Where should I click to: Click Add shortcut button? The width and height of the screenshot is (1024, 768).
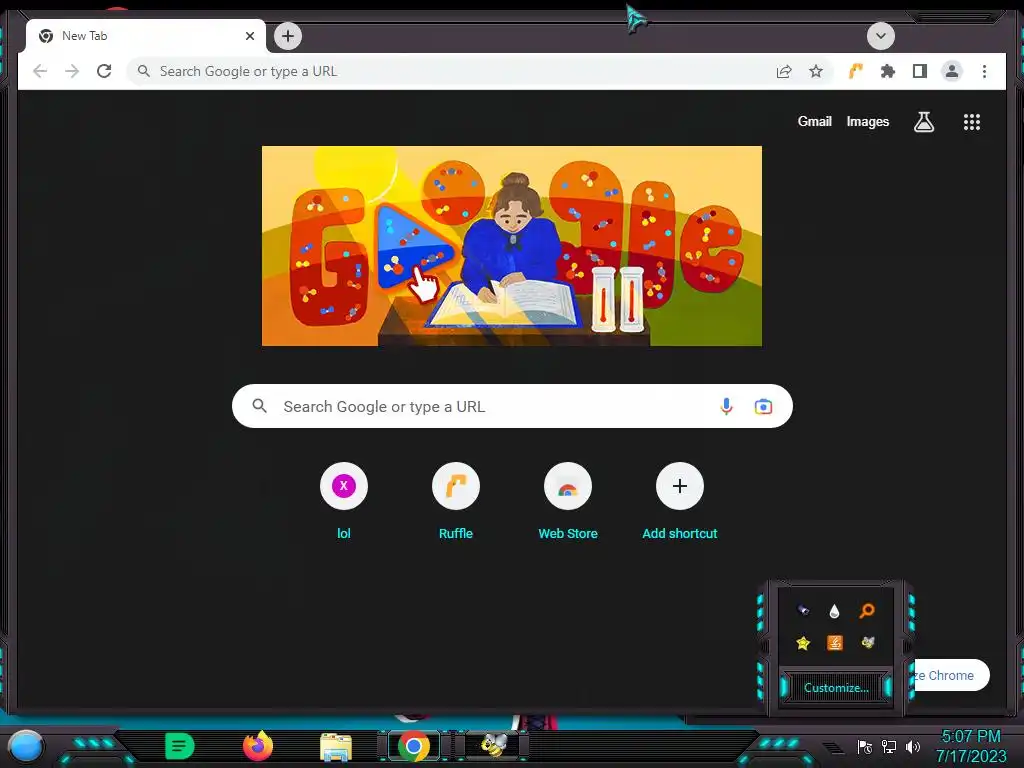[679, 501]
